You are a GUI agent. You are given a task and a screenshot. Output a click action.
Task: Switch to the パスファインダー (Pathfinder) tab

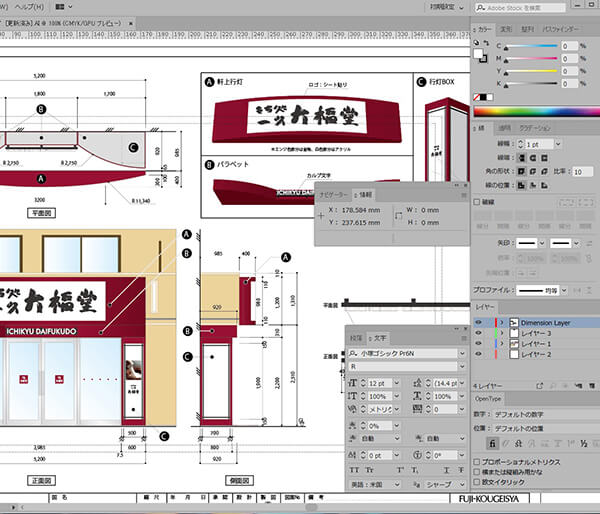(x=561, y=29)
